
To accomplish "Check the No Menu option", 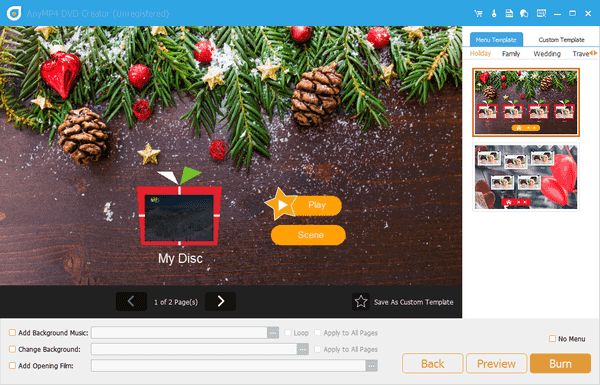I will pyautogui.click(x=552, y=339).
